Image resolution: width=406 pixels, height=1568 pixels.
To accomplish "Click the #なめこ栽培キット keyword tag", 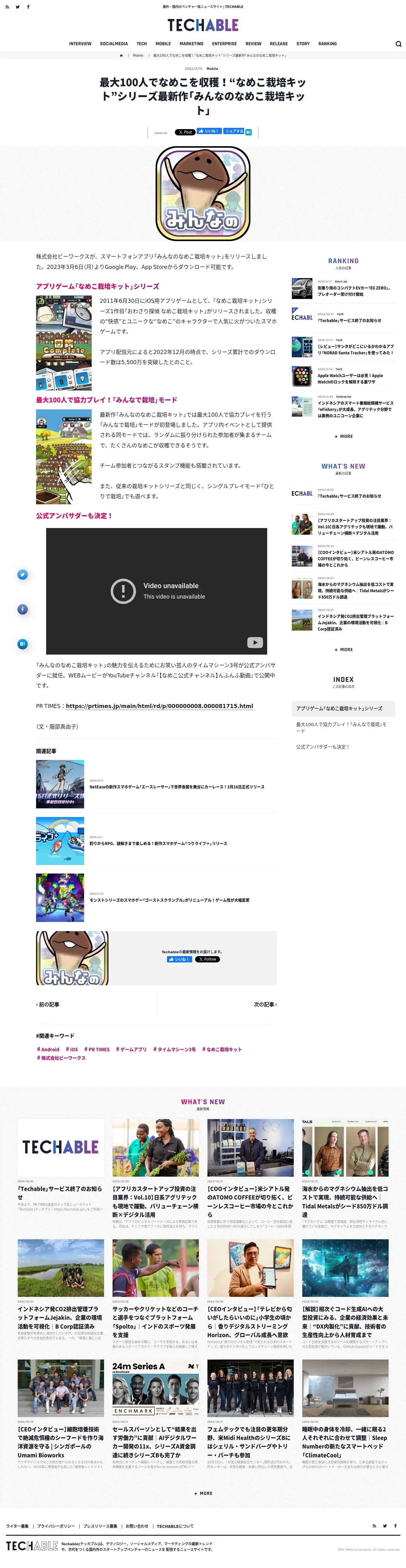I will (222, 1049).
